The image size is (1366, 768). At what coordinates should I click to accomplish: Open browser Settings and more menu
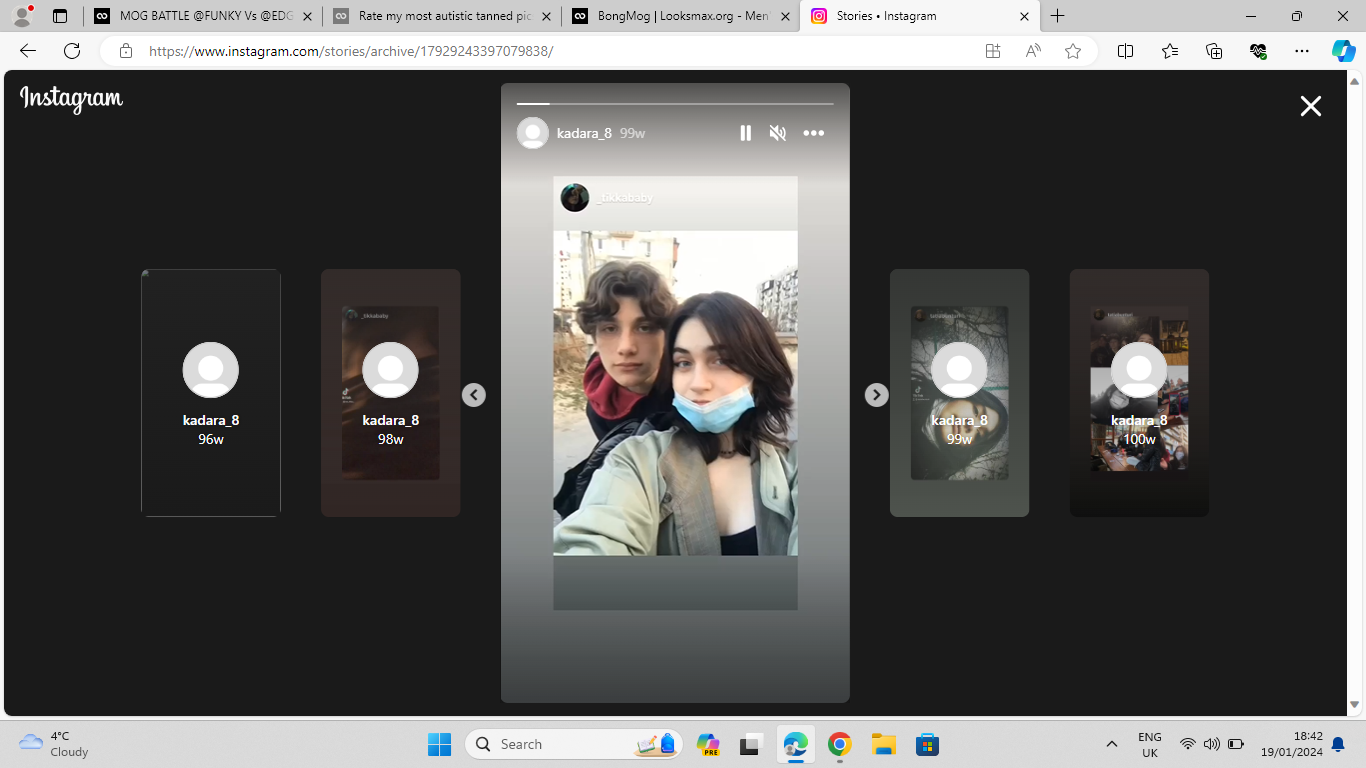[x=1301, y=51]
